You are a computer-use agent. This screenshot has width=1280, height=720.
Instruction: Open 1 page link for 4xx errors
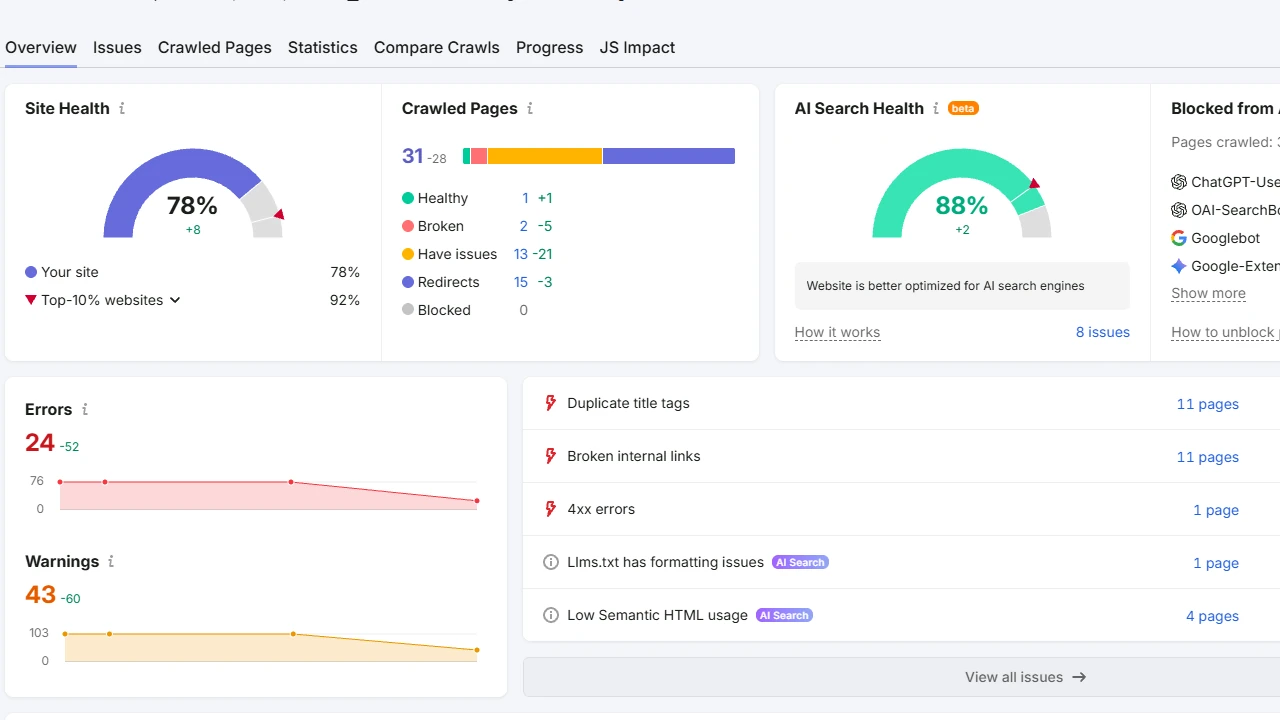(x=1216, y=510)
